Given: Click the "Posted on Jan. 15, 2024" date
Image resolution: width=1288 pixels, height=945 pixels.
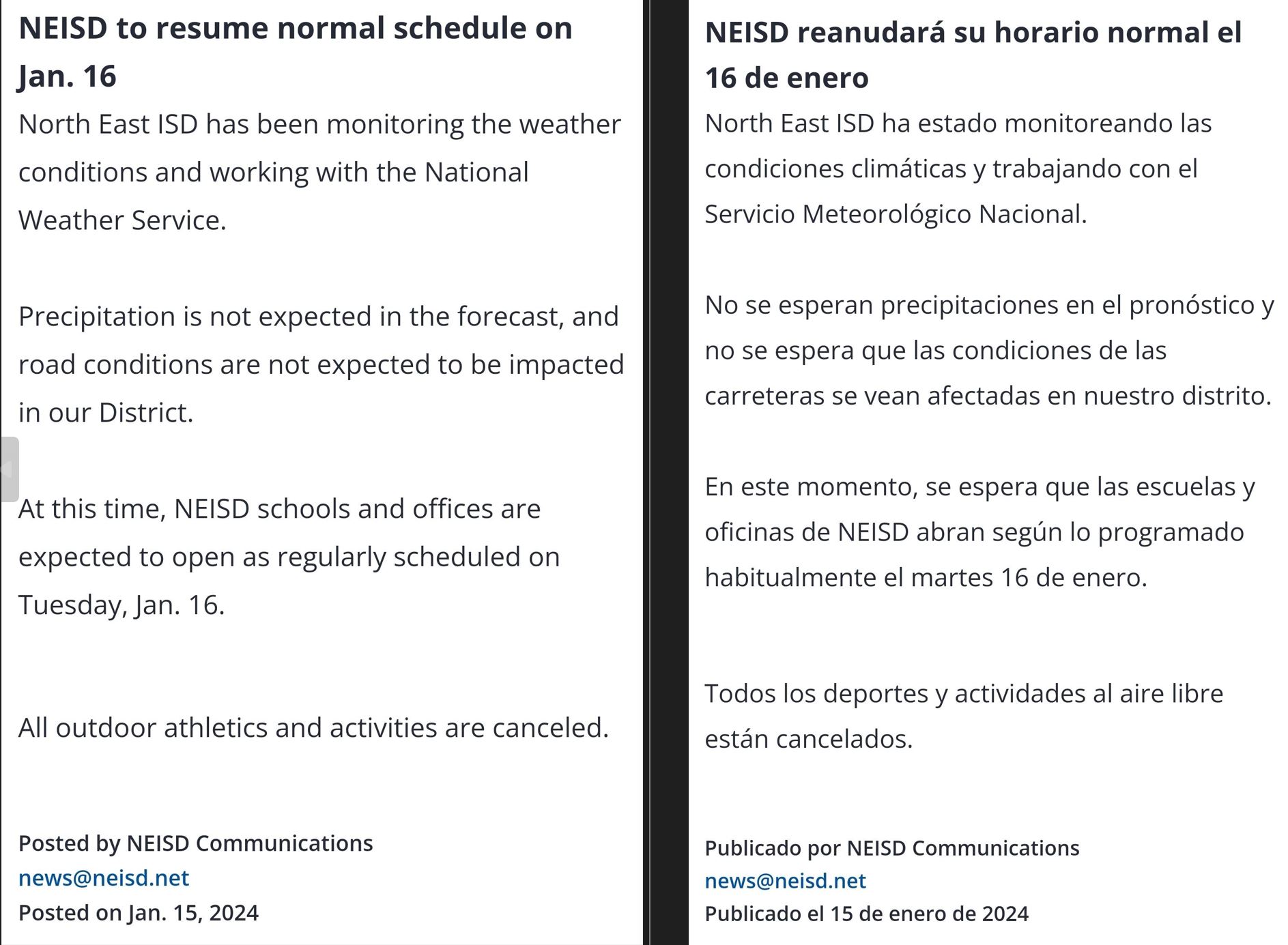Looking at the screenshot, I should click(x=139, y=913).
